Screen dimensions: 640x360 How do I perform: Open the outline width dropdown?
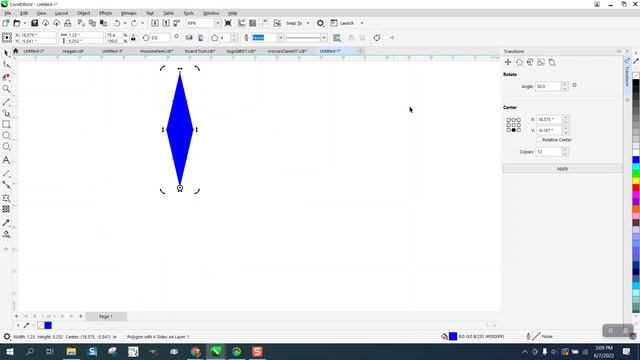[280, 38]
